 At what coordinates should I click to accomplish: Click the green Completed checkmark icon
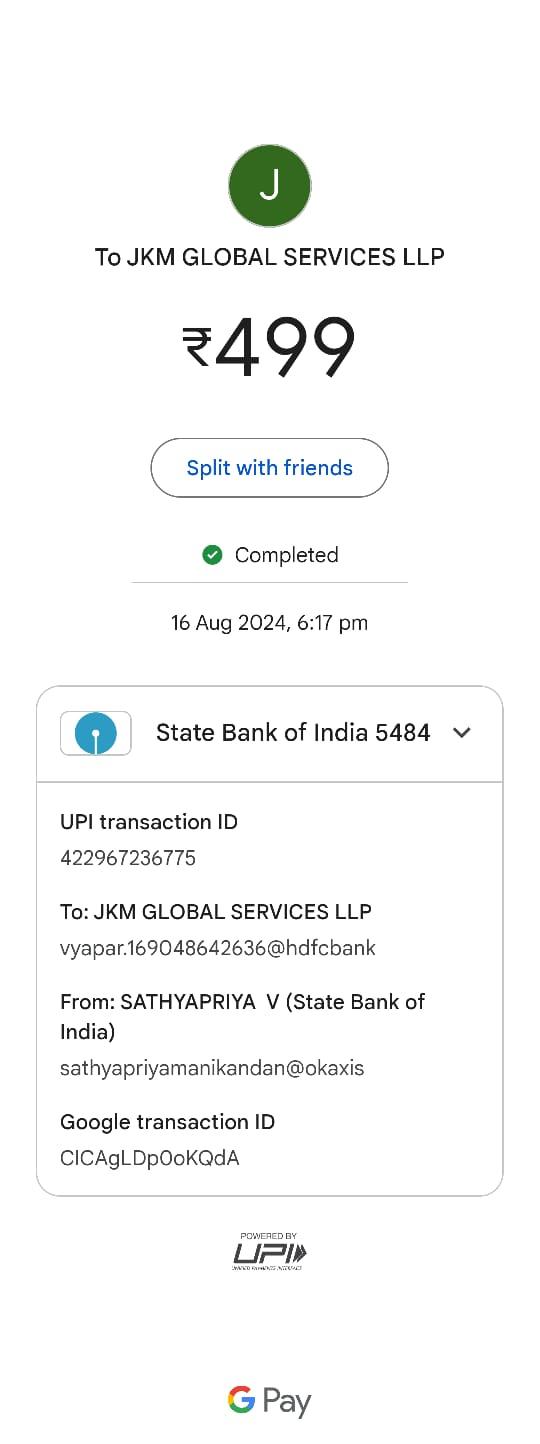click(212, 555)
